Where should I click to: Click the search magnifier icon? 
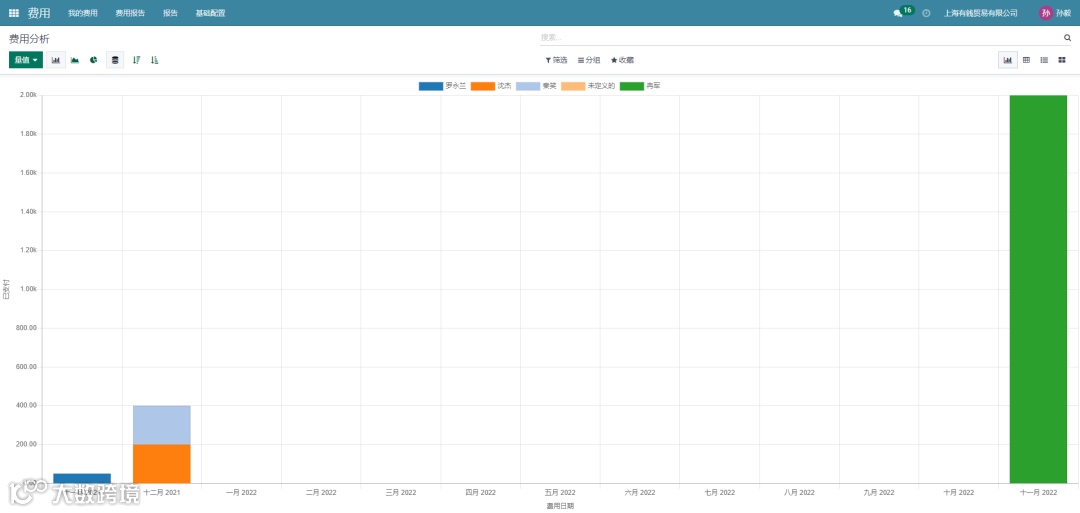[x=1068, y=38]
